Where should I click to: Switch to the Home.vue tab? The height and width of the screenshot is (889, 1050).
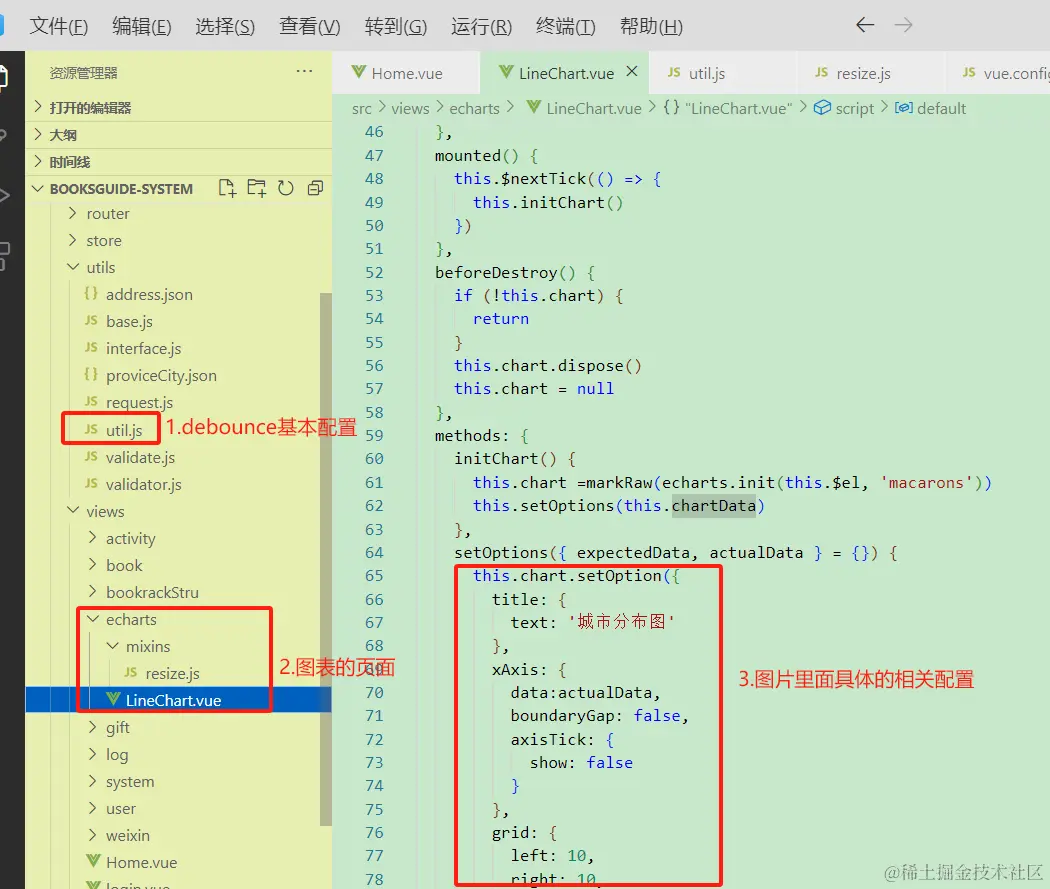(406, 73)
